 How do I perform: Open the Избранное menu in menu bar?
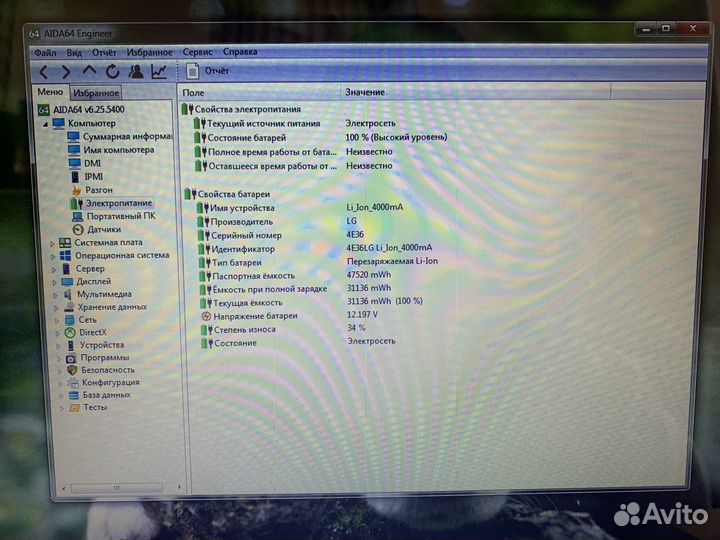pos(150,52)
